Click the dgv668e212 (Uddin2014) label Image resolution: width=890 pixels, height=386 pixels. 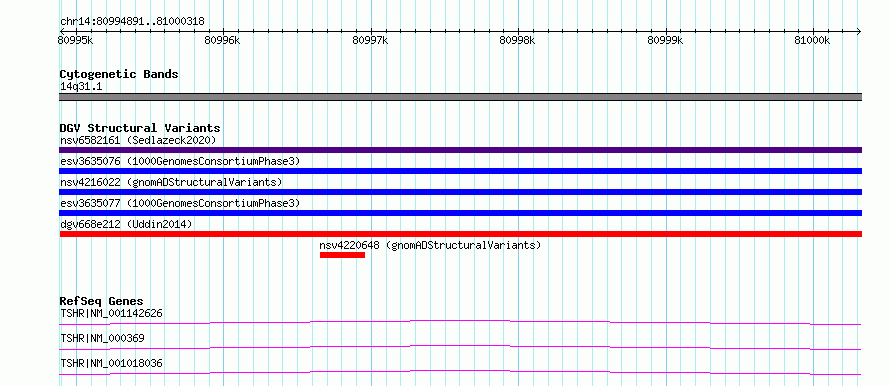pyautogui.click(x=126, y=224)
